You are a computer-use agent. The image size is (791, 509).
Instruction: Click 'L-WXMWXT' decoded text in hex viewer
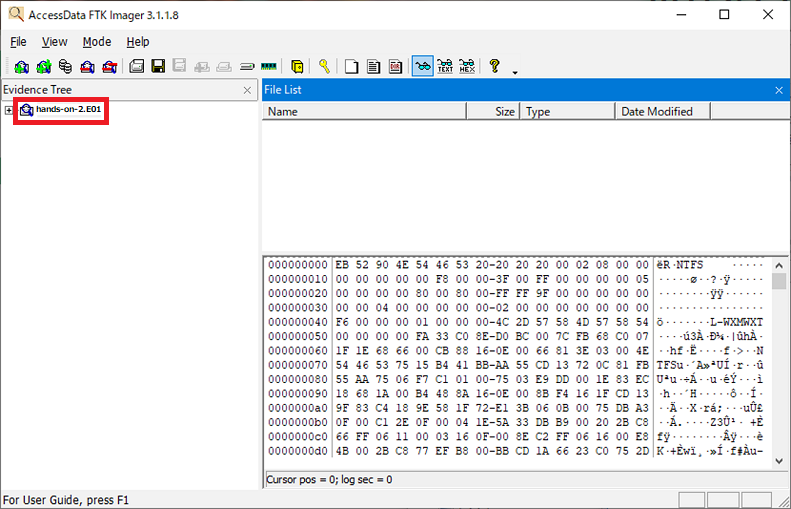[x=737, y=322]
